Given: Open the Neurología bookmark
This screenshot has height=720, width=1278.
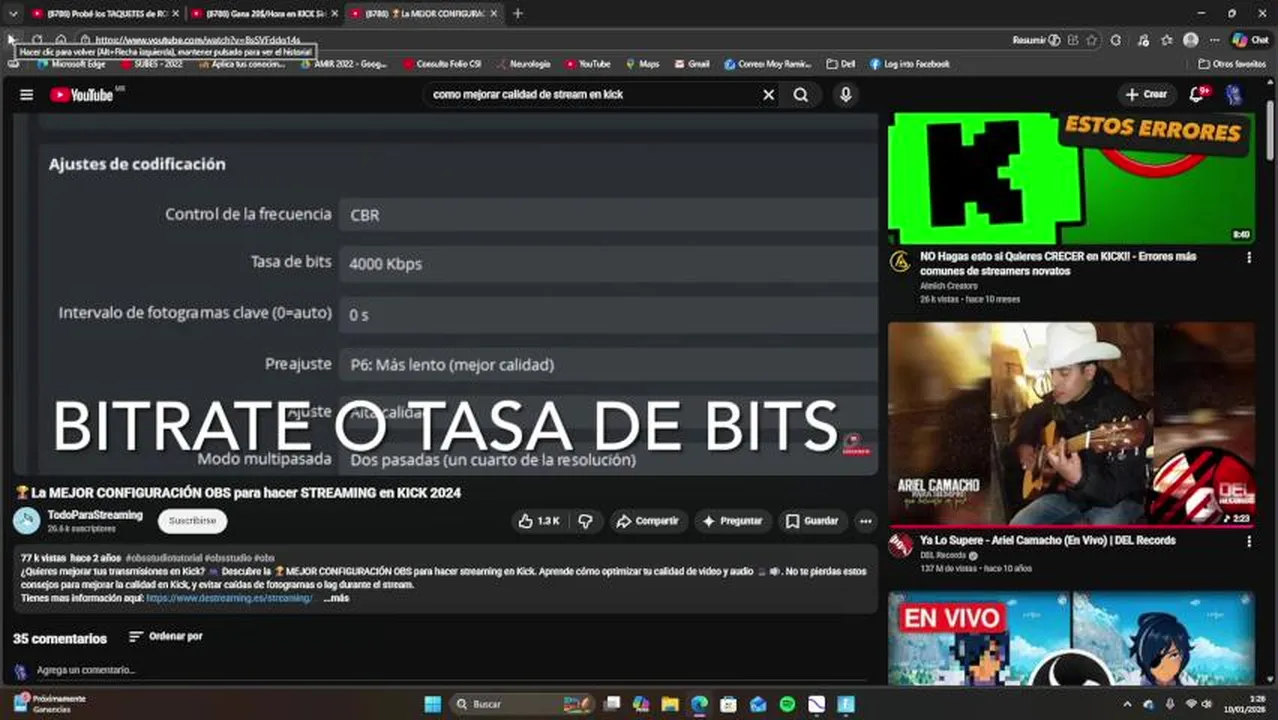Looking at the screenshot, I should point(522,63).
